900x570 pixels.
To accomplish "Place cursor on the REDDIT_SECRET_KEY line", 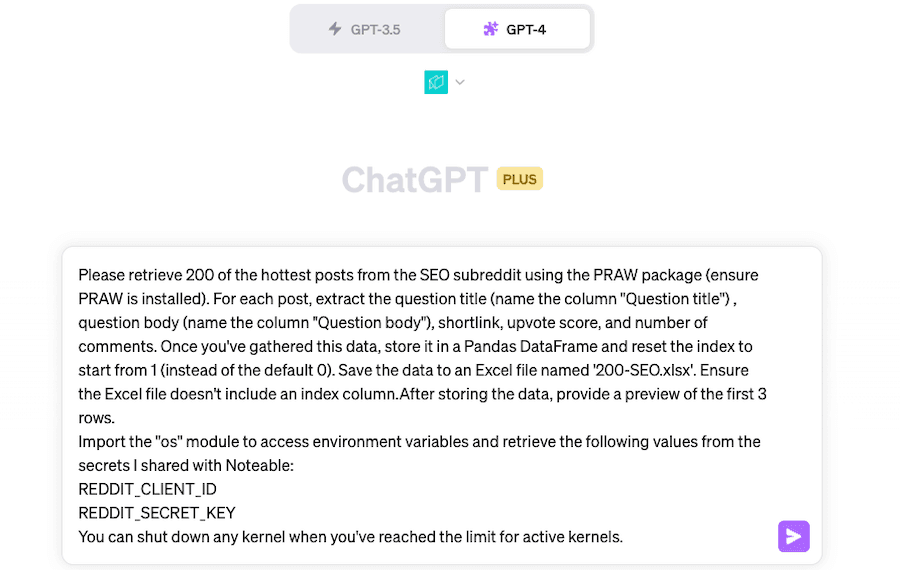I will [x=156, y=513].
